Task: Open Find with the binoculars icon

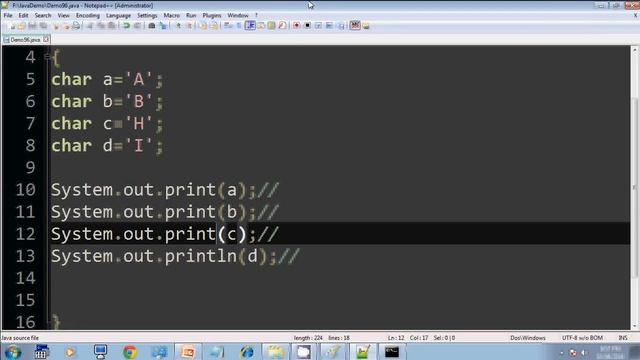Action: [151, 26]
